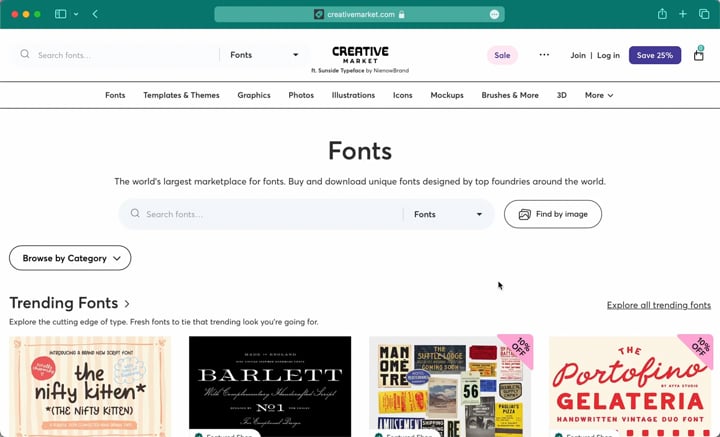The width and height of the screenshot is (720, 437).
Task: Open the header Fonts category dropdown
Action: [x=264, y=55]
